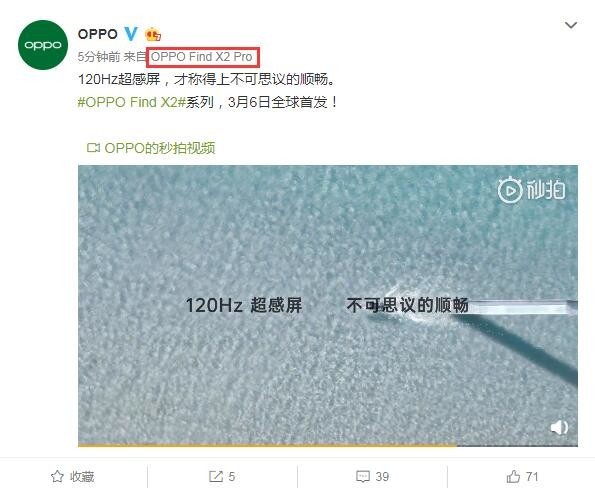Open the OPPO account name link
This screenshot has height=495, width=595.
coord(98,34)
